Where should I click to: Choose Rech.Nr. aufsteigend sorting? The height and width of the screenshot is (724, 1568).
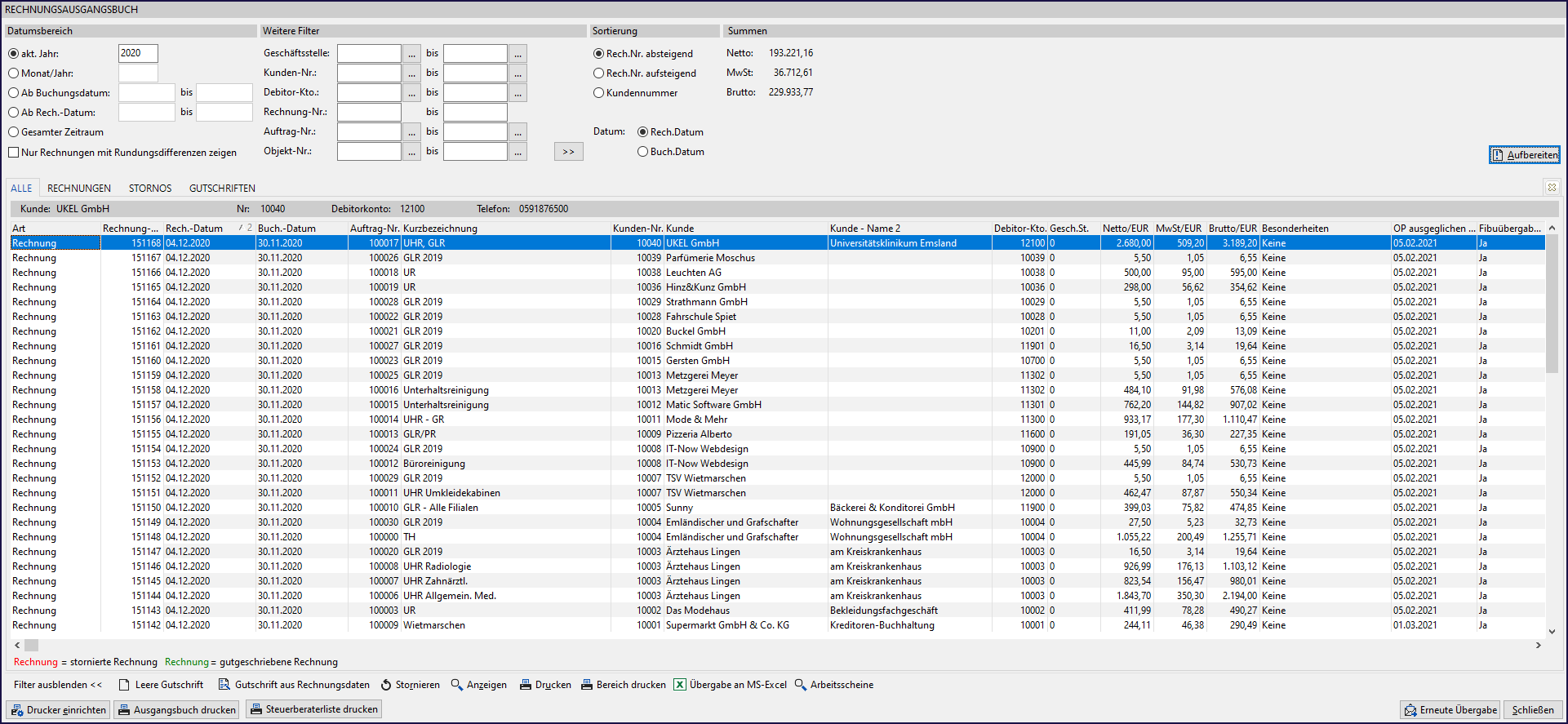(598, 73)
